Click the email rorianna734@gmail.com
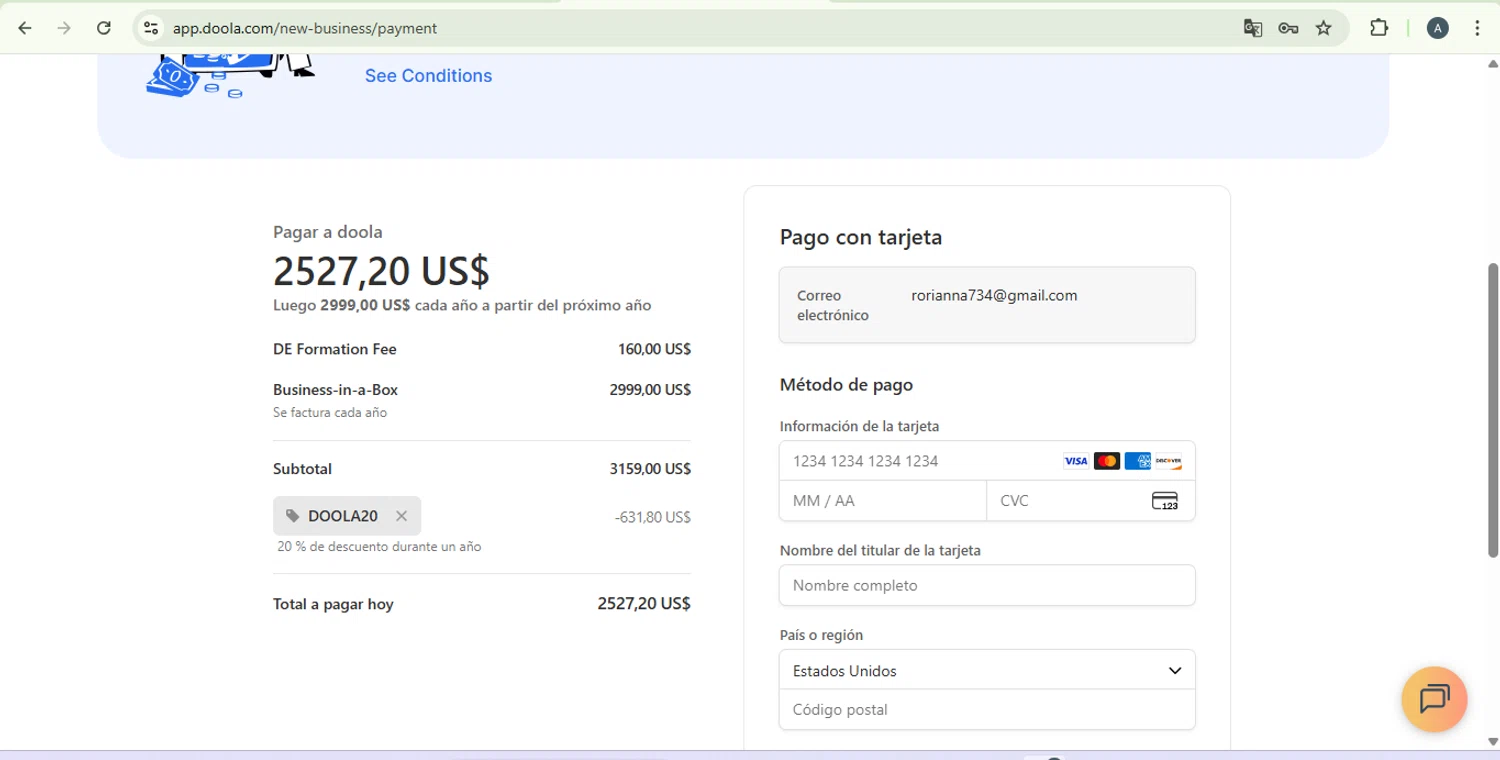 994,295
